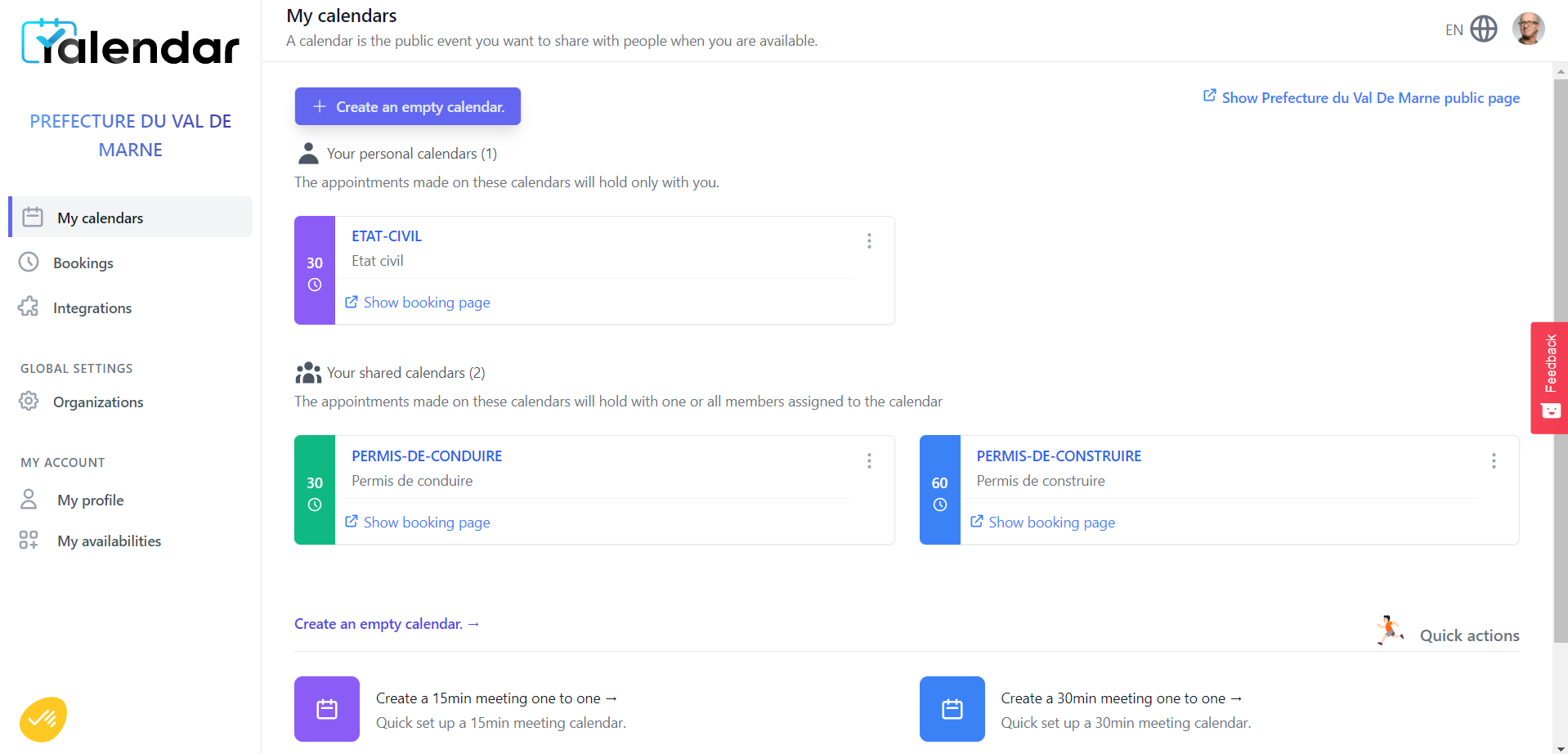Select My availabilities in the sidebar
The height and width of the screenshot is (754, 1568).
pyautogui.click(x=109, y=541)
